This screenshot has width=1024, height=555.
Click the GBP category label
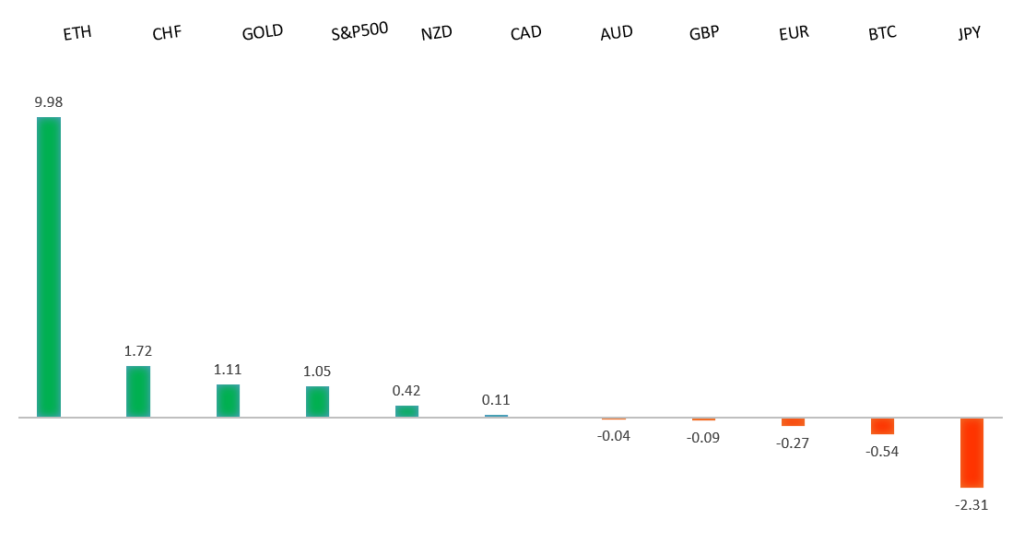pos(706,33)
